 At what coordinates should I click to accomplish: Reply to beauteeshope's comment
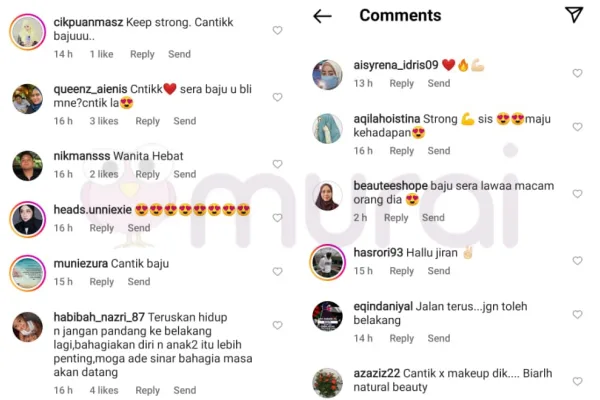(x=396, y=218)
